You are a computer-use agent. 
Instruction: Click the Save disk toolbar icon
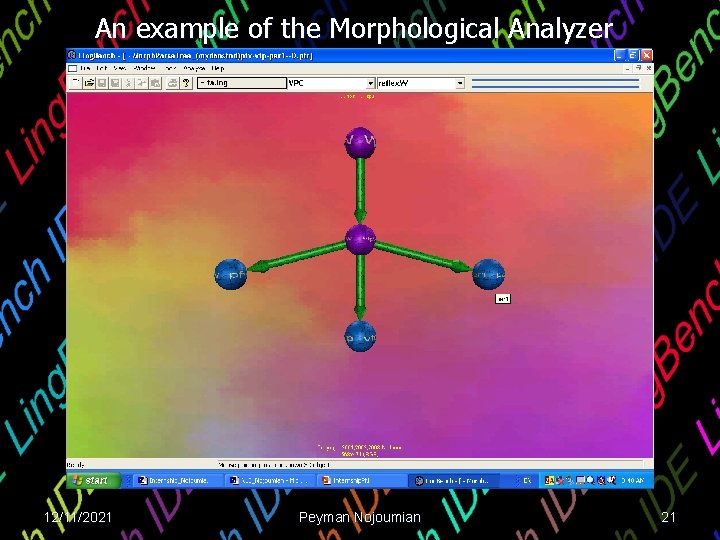[x=102, y=83]
